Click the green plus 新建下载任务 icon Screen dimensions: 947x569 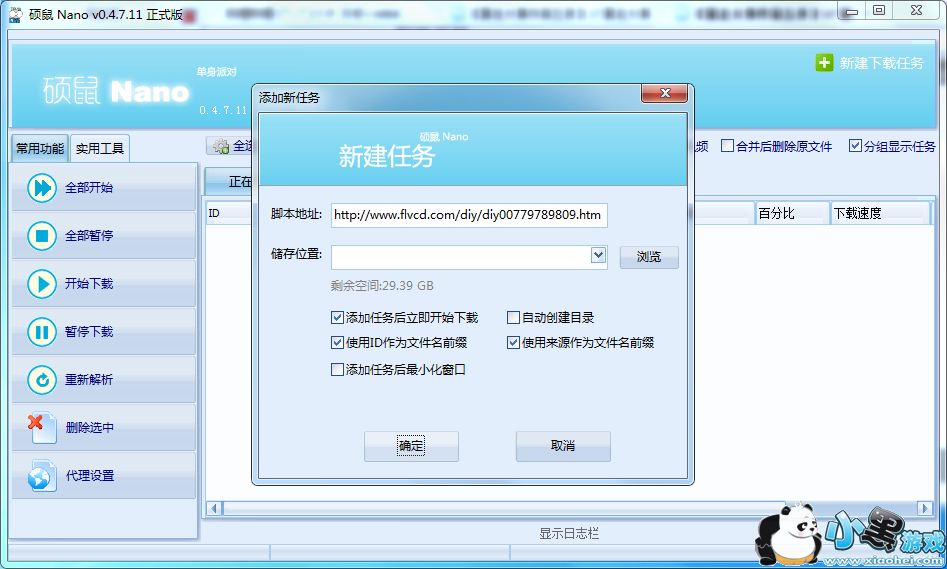coord(824,63)
